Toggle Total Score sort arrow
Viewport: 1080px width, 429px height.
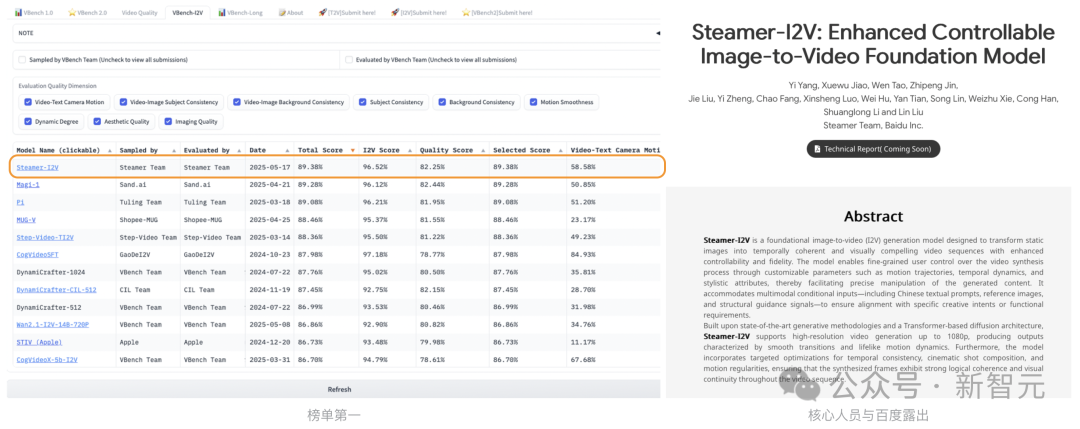[x=353, y=150]
